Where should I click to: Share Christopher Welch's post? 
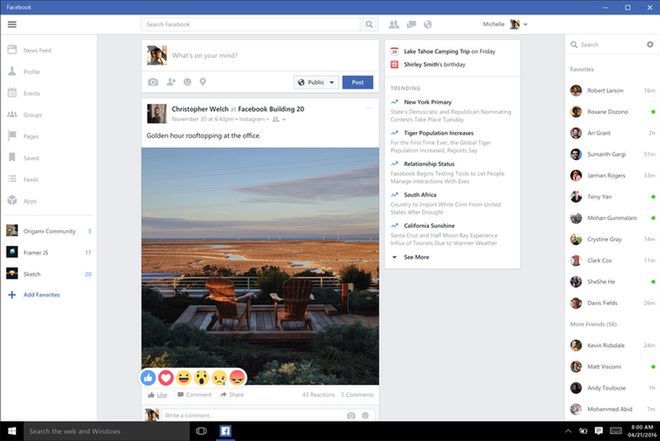tap(232, 395)
